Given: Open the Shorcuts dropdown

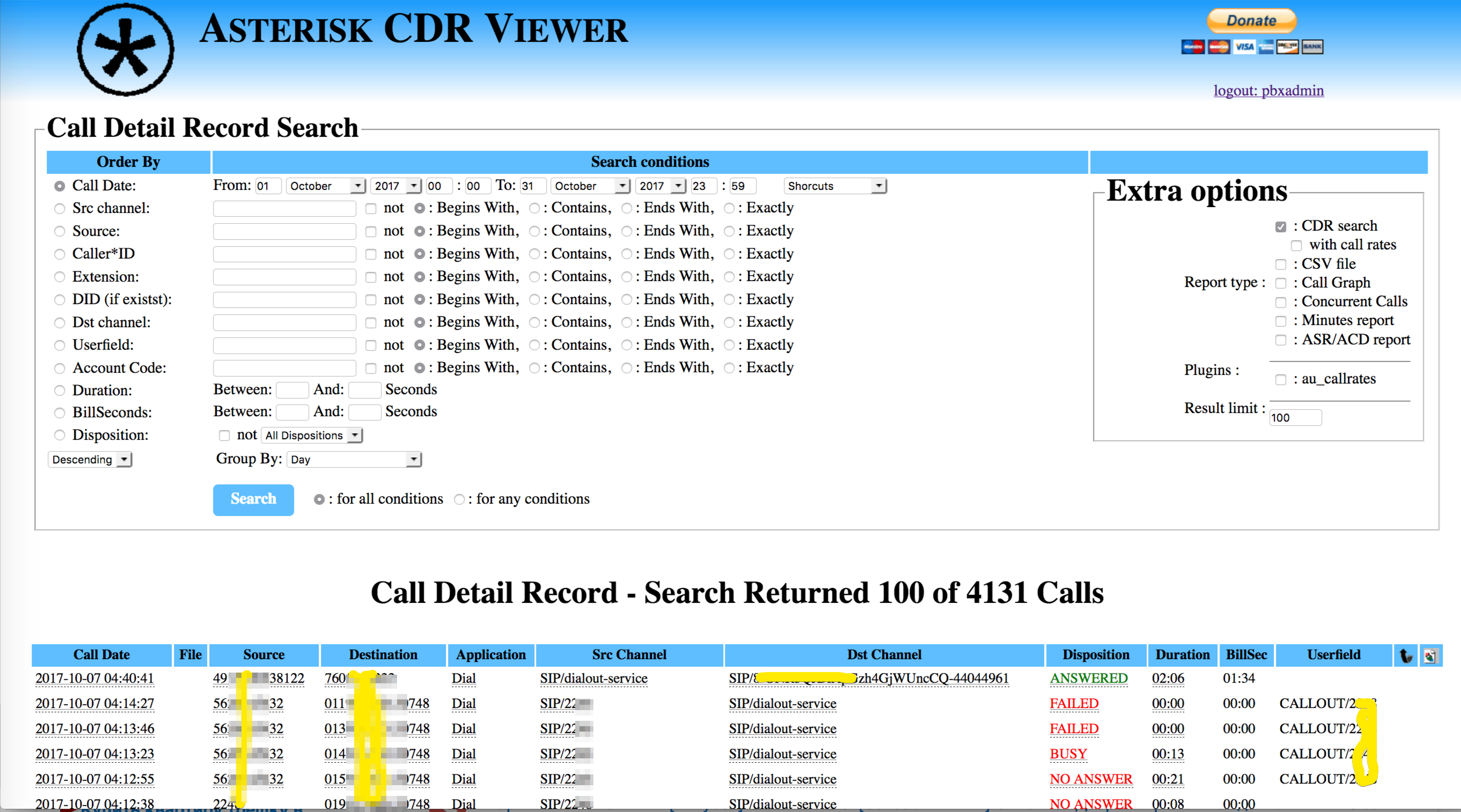Looking at the screenshot, I should [x=834, y=186].
